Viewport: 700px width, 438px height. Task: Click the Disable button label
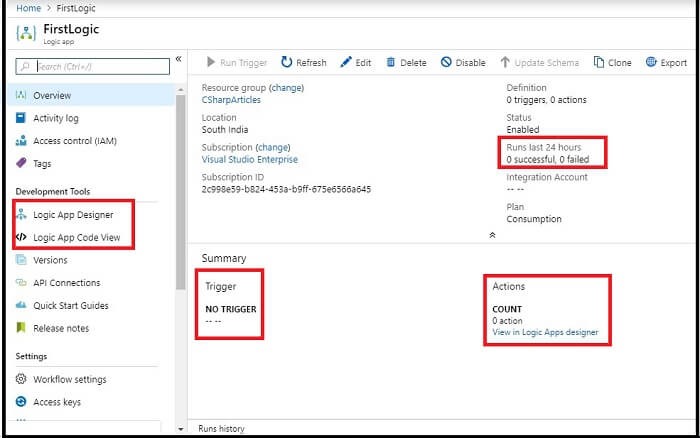pyautogui.click(x=470, y=63)
